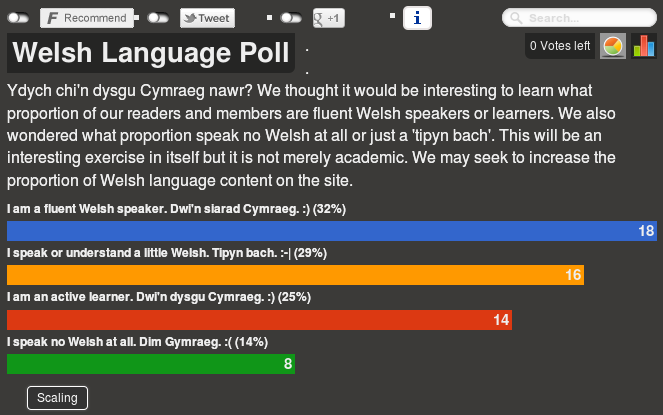Viewport: 663px width, 415px height.
Task: Click the Recommend button
Action: click(87, 18)
